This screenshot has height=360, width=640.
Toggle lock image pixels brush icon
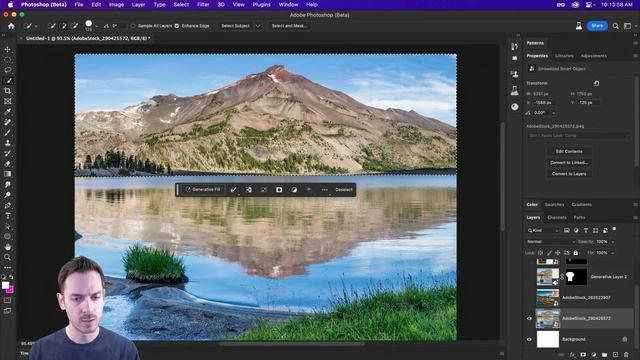tap(549, 253)
